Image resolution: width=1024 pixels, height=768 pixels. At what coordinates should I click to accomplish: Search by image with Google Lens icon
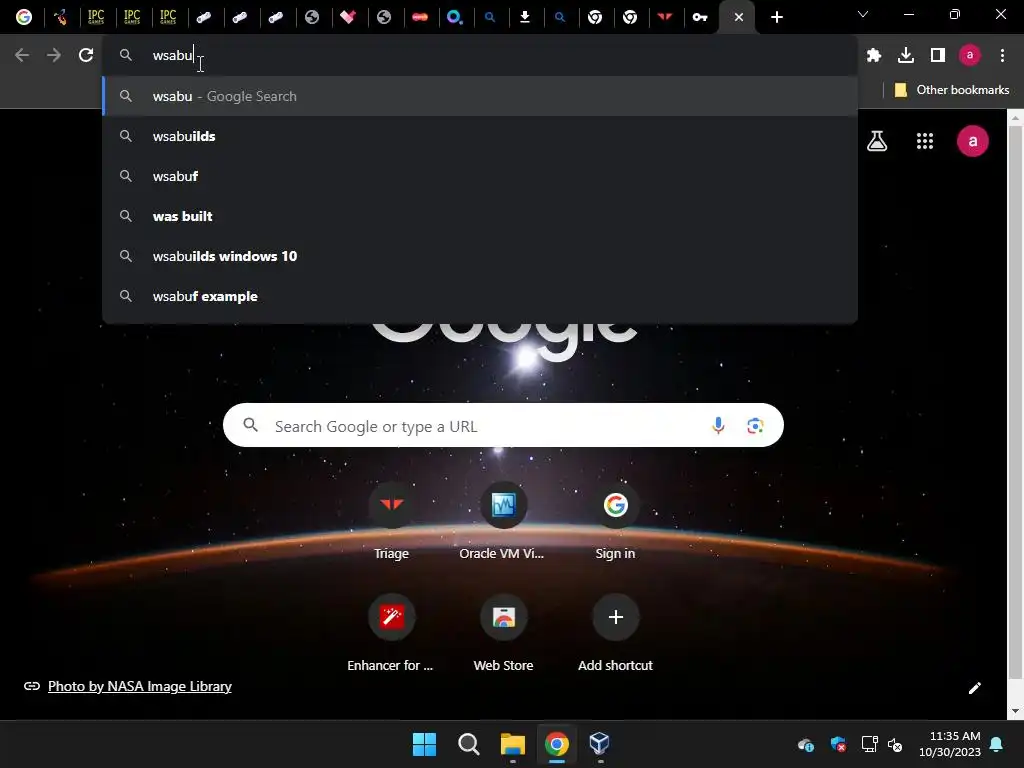[x=755, y=426]
